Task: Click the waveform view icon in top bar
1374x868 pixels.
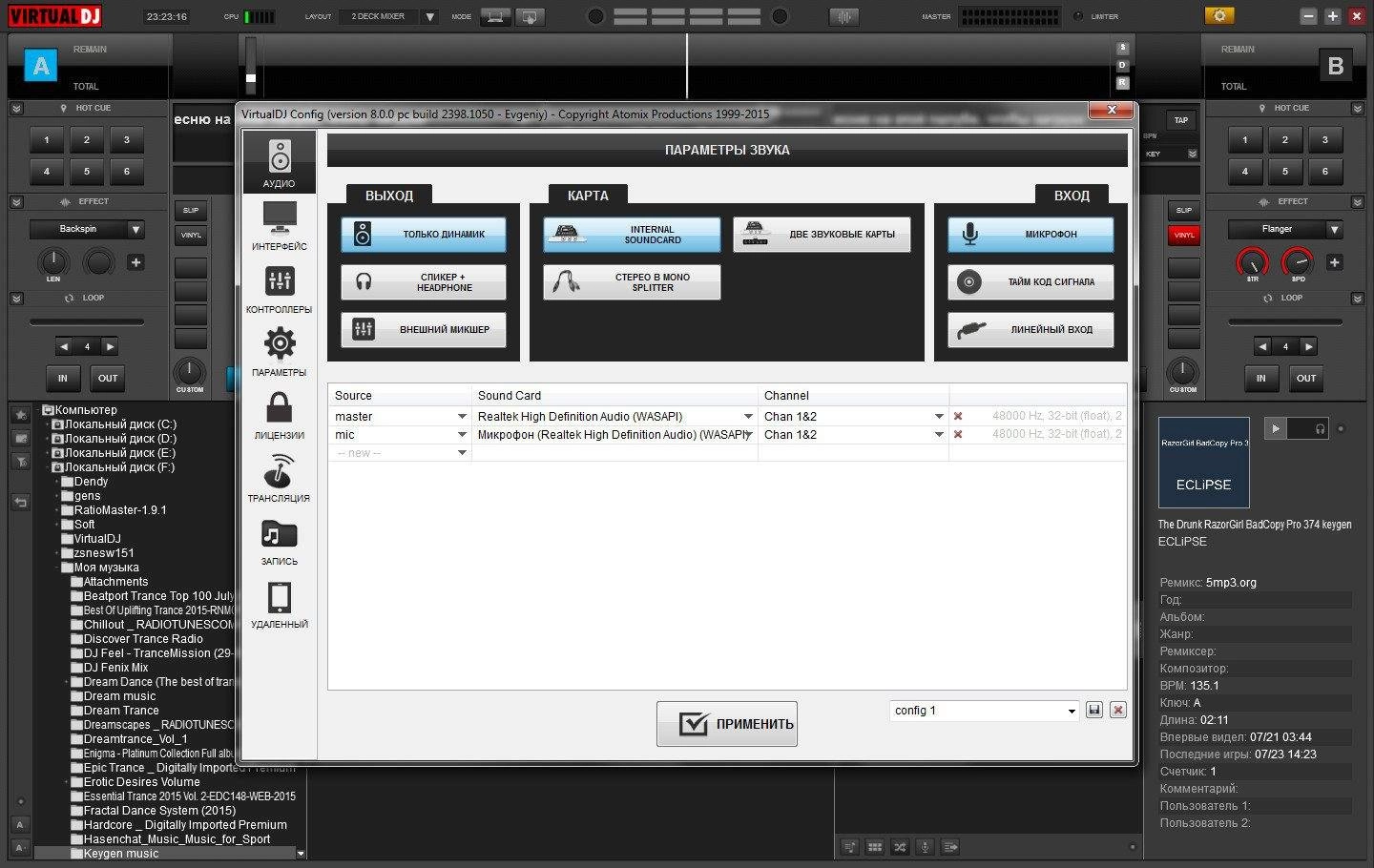Action: click(x=843, y=16)
